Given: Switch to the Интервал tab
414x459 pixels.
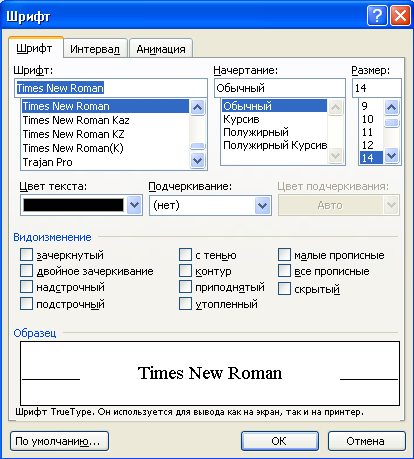Looking at the screenshot, I should tap(95, 49).
